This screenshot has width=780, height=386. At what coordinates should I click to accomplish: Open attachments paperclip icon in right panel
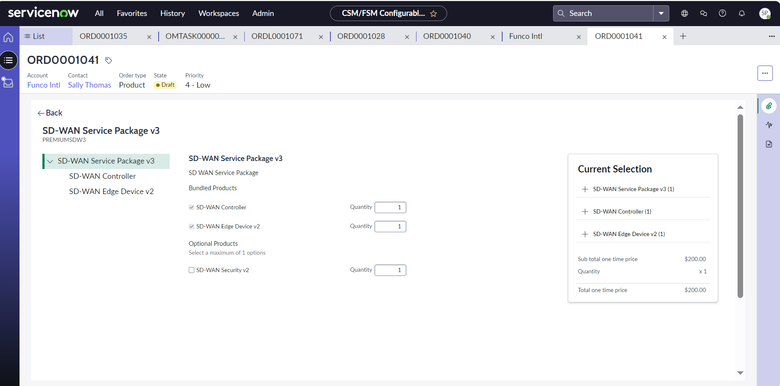pyautogui.click(x=769, y=106)
